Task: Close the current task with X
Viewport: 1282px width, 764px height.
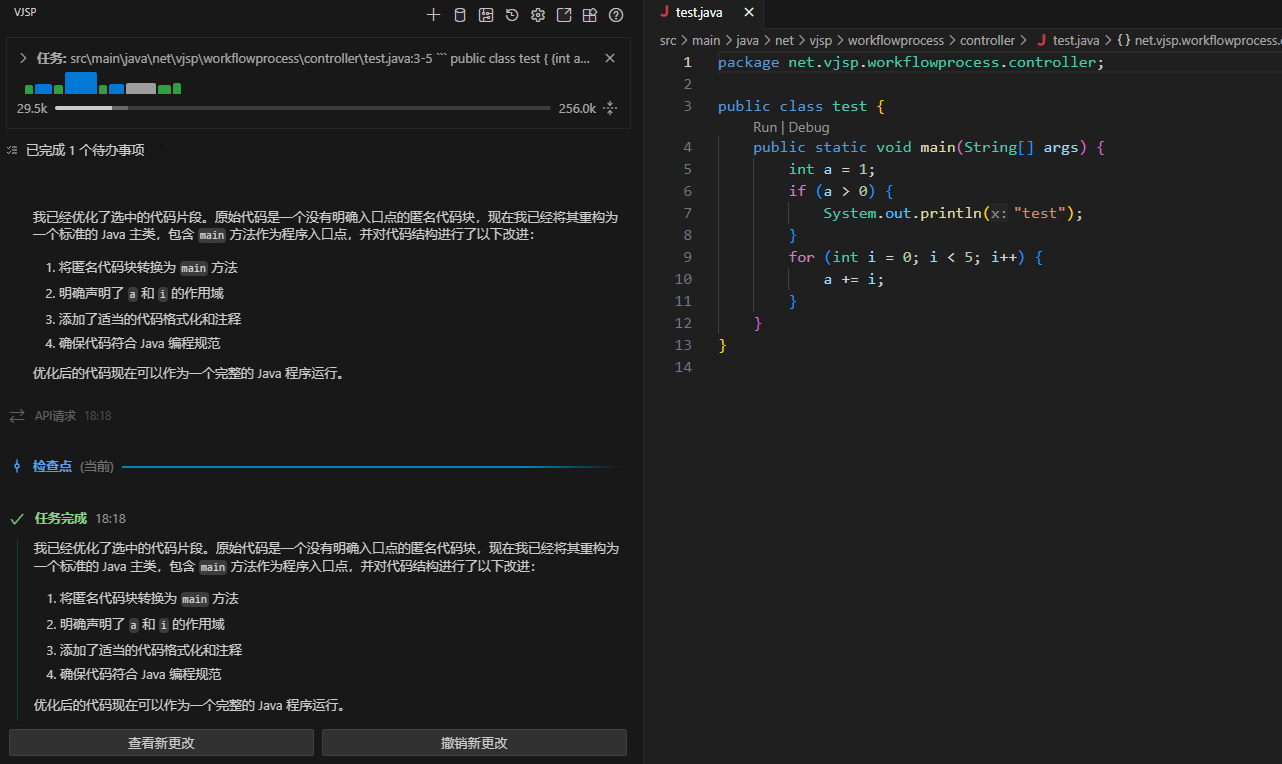Action: pyautogui.click(x=610, y=59)
